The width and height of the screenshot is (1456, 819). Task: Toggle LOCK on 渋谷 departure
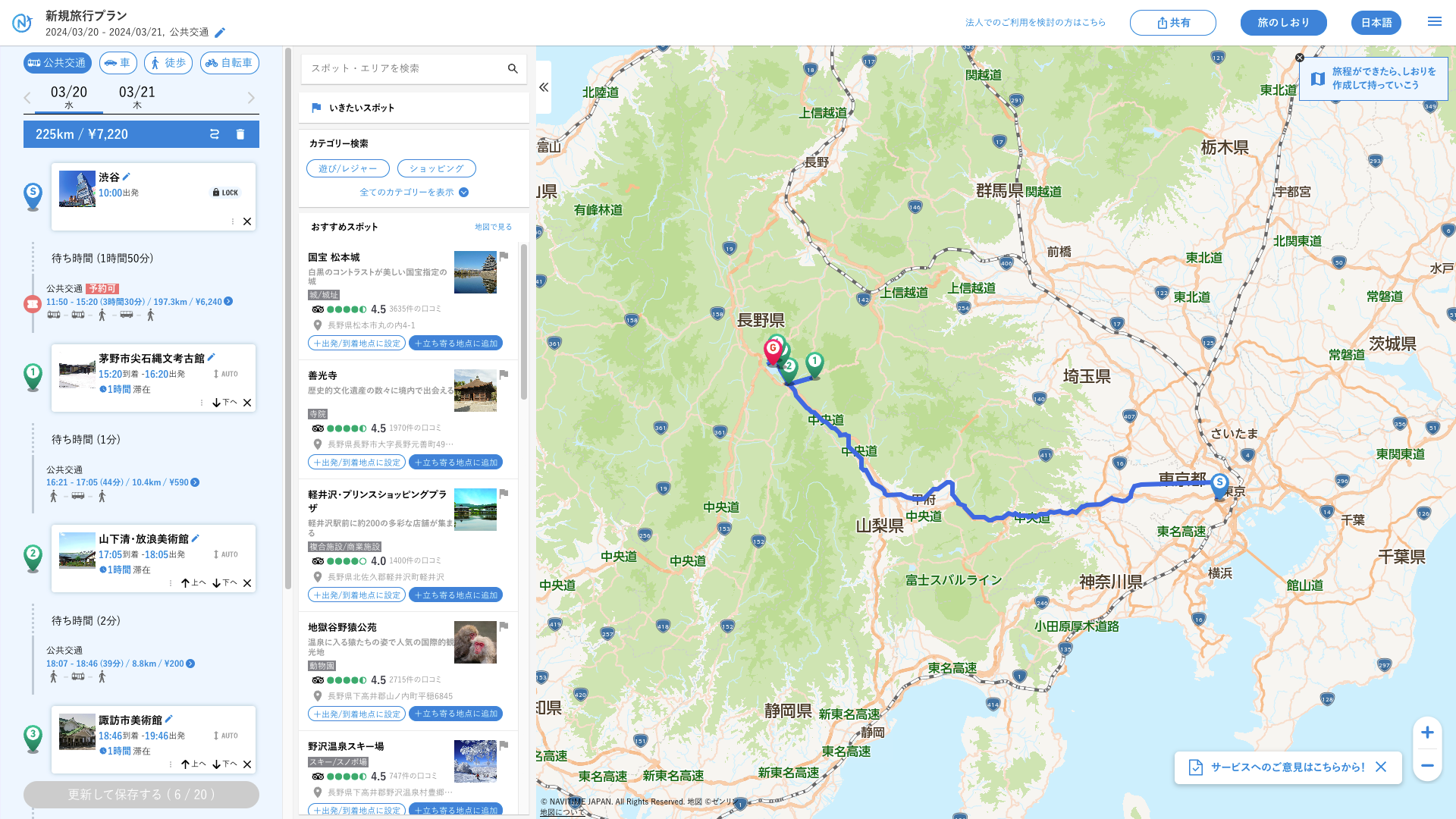(x=225, y=193)
